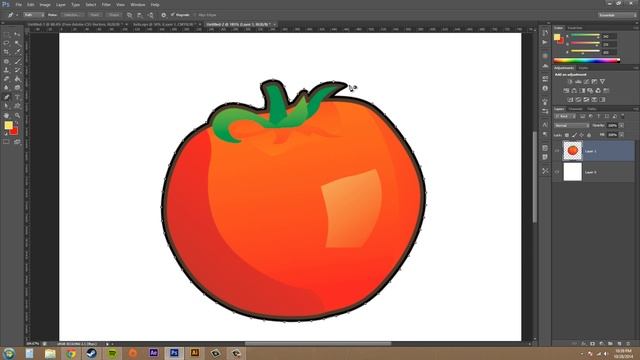Change screen mode from toolbox

17,142
